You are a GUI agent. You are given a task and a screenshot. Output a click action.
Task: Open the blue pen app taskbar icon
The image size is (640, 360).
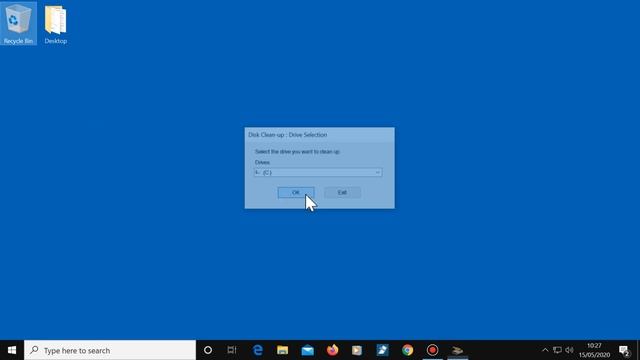point(382,350)
